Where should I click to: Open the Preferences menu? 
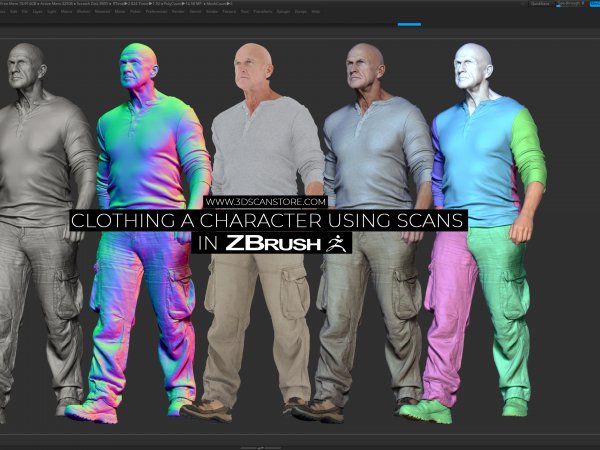click(156, 11)
